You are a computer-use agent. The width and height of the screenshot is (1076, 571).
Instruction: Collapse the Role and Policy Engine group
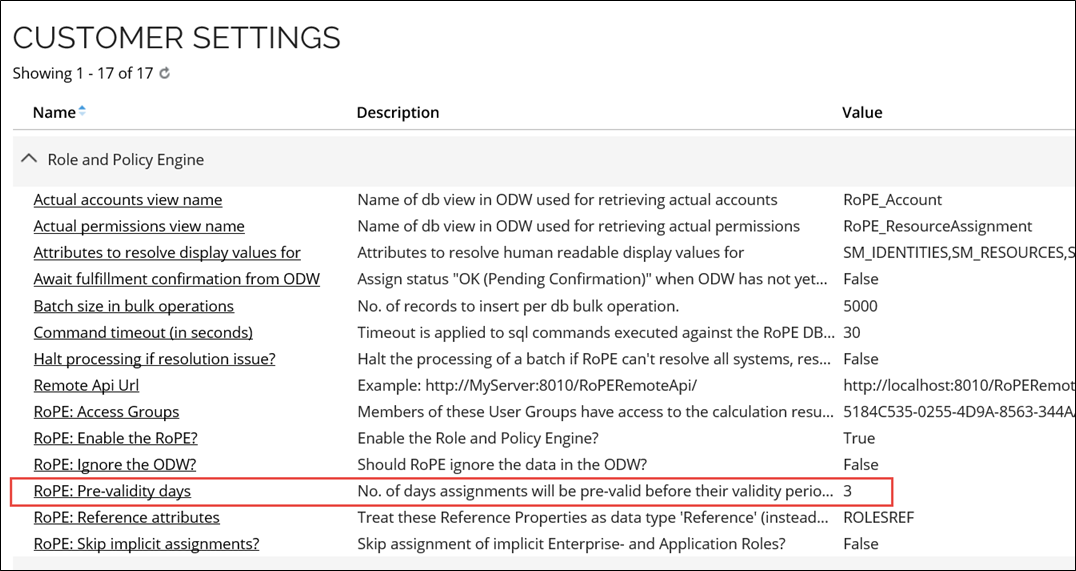[x=28, y=159]
